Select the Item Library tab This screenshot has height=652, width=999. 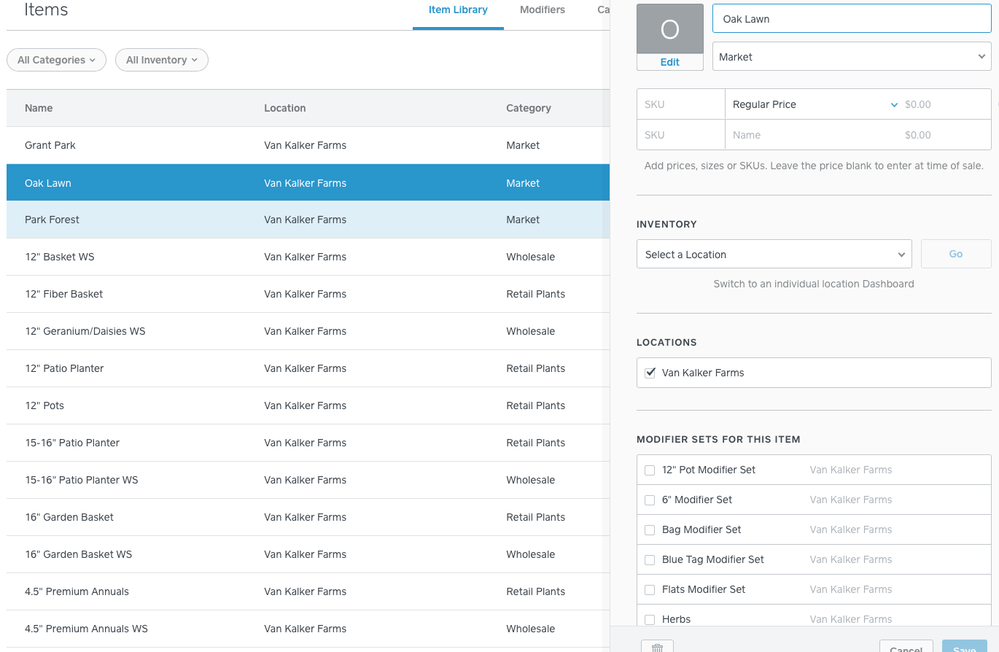click(458, 10)
